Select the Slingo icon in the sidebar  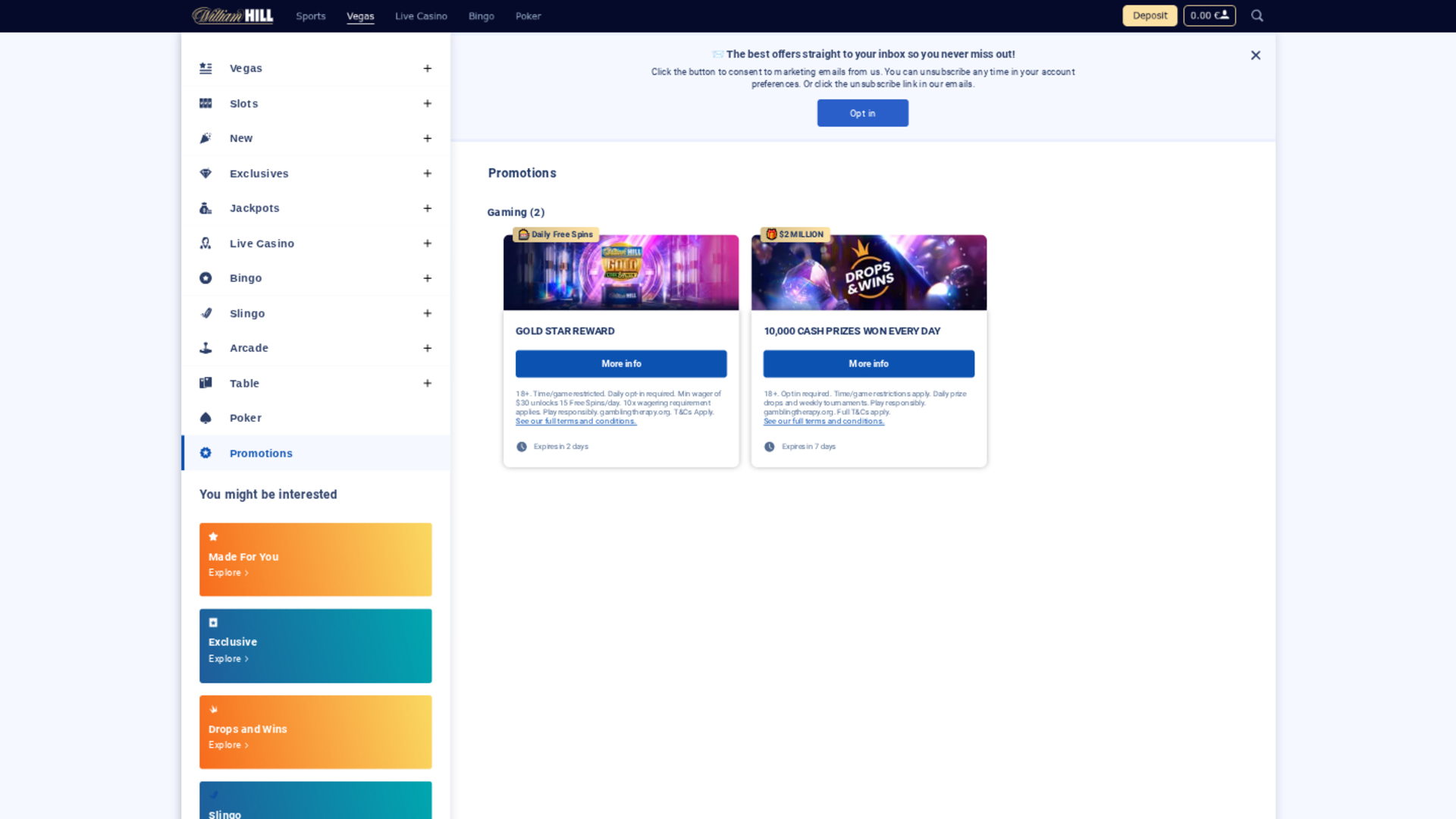click(x=205, y=312)
